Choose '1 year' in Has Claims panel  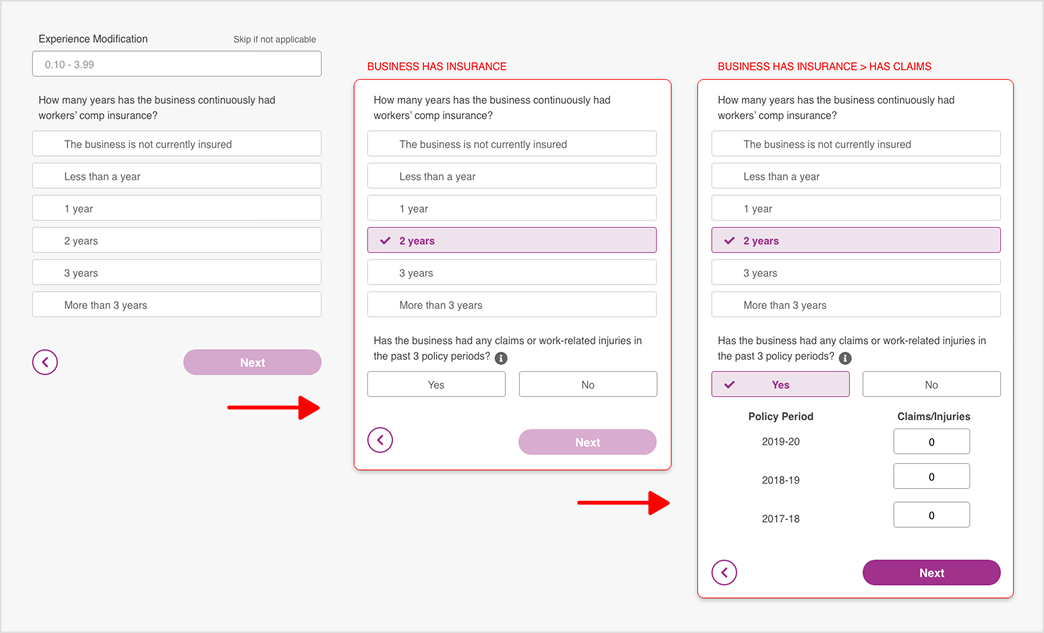tap(856, 208)
